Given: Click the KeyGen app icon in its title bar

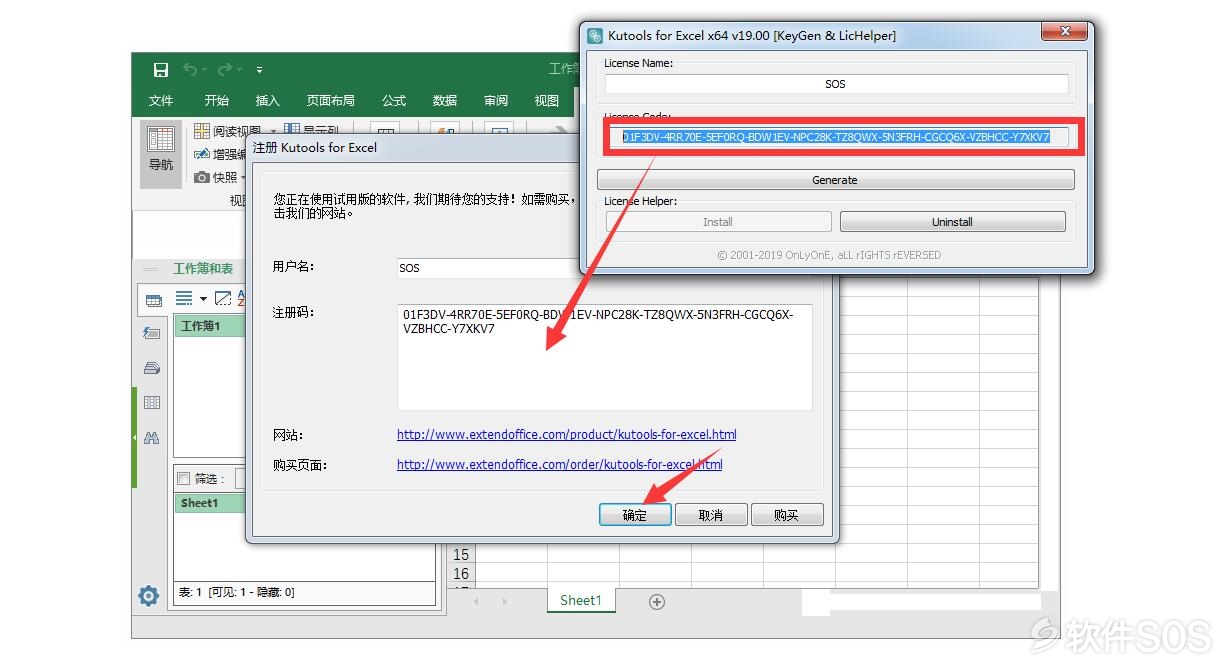Looking at the screenshot, I should (x=596, y=35).
